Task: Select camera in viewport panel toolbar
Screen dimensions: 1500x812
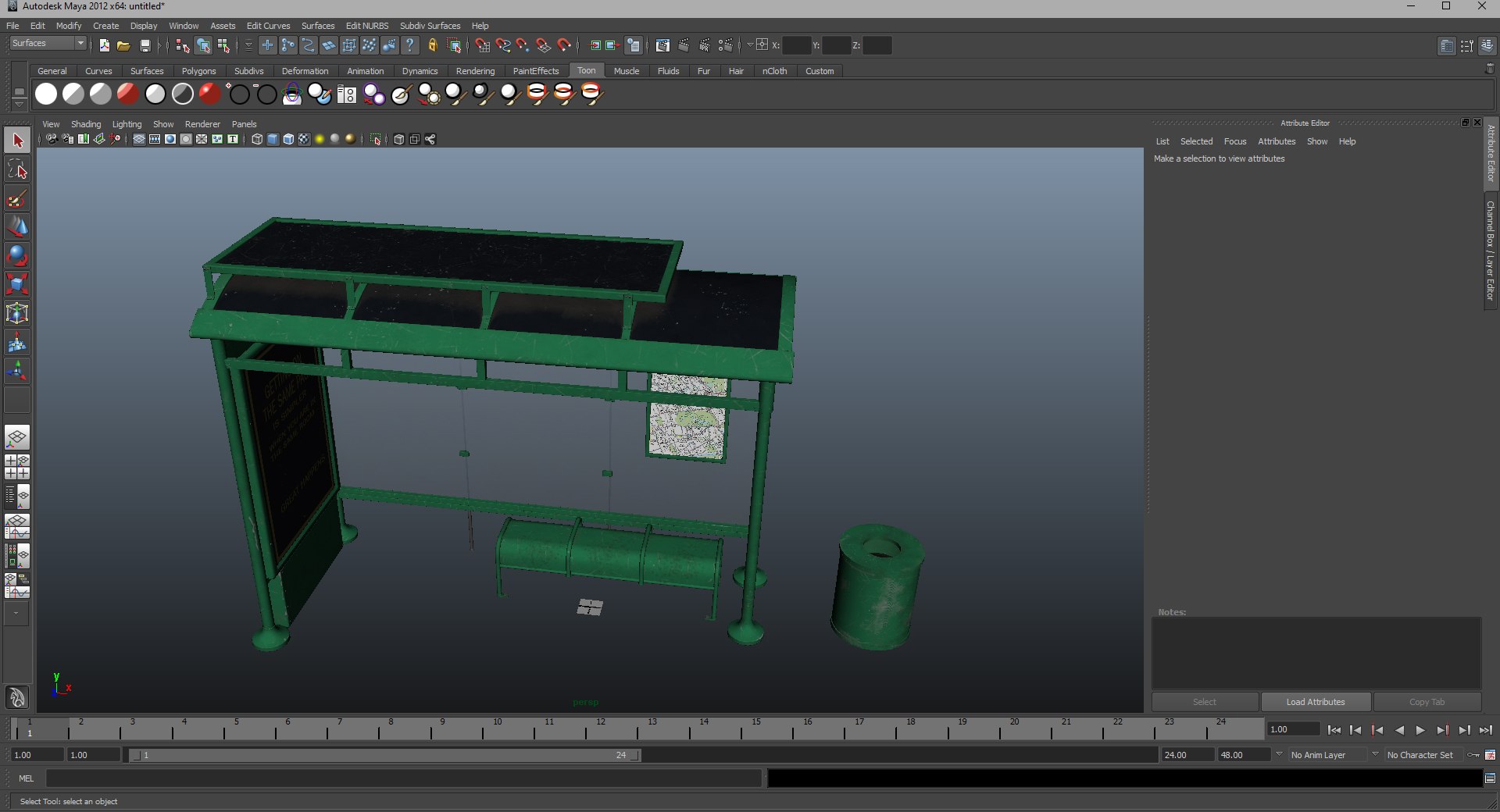Action: pos(52,139)
